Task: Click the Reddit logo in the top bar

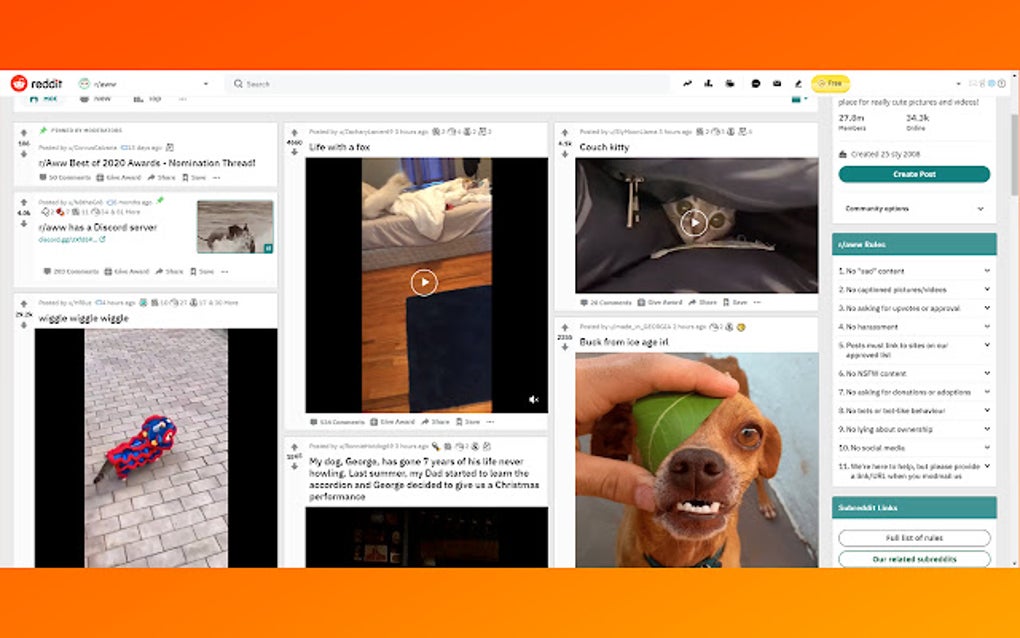Action: [x=38, y=83]
